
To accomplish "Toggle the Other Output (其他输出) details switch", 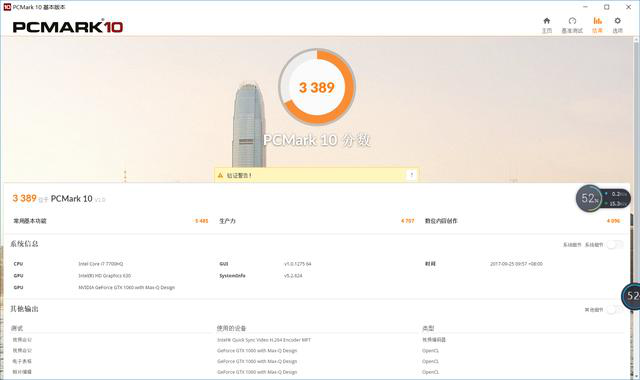I will [x=614, y=309].
